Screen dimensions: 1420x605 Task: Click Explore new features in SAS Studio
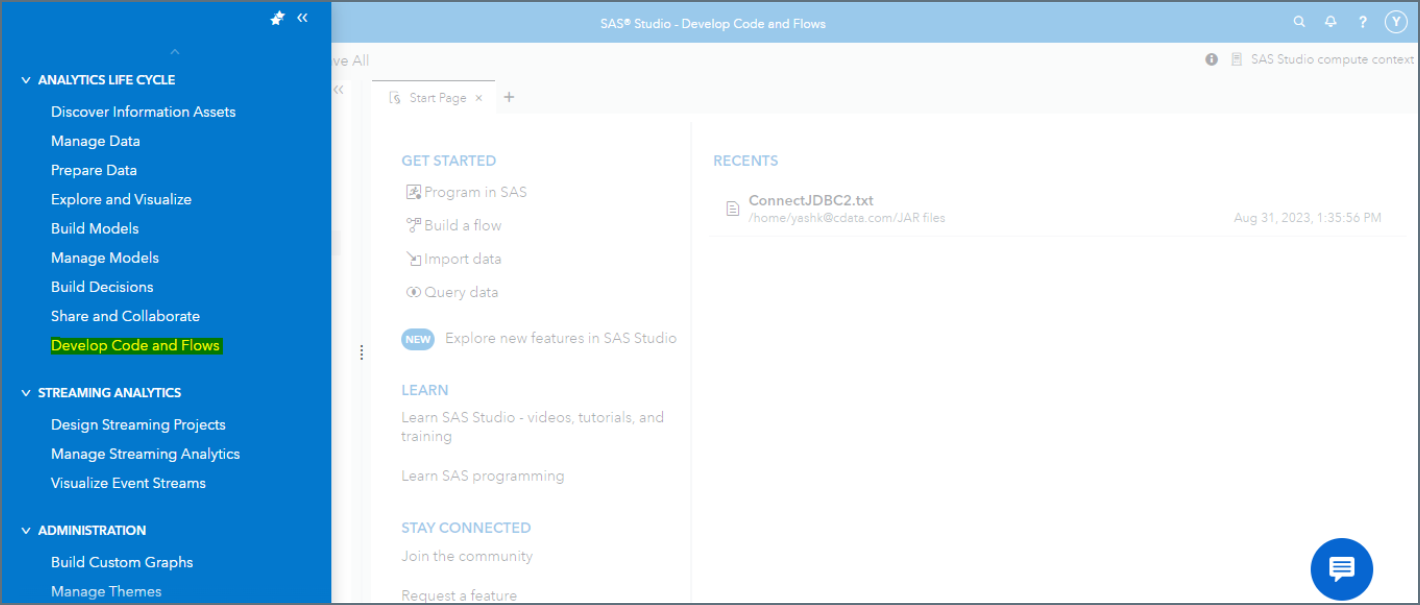(559, 338)
